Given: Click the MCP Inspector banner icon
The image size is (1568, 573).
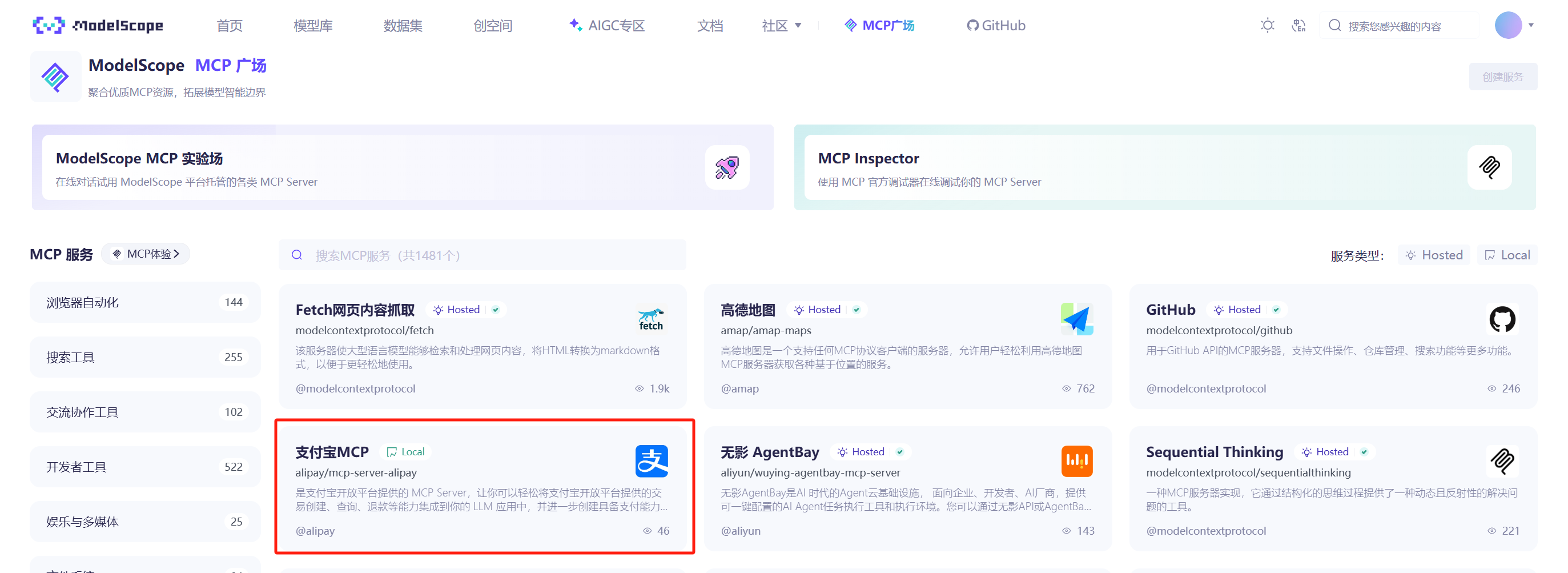Looking at the screenshot, I should point(1489,167).
